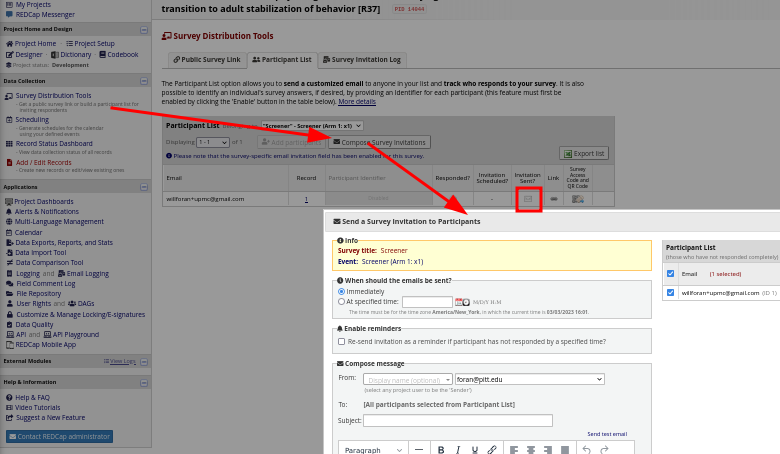Click the Italic formatting icon

[x=457, y=450]
